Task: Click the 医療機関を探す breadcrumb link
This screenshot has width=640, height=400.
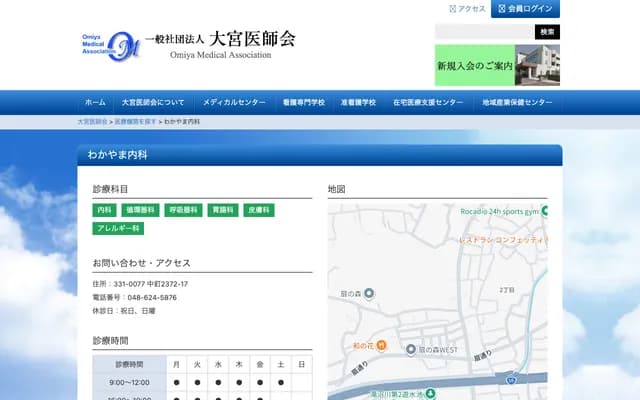Action: click(135, 122)
